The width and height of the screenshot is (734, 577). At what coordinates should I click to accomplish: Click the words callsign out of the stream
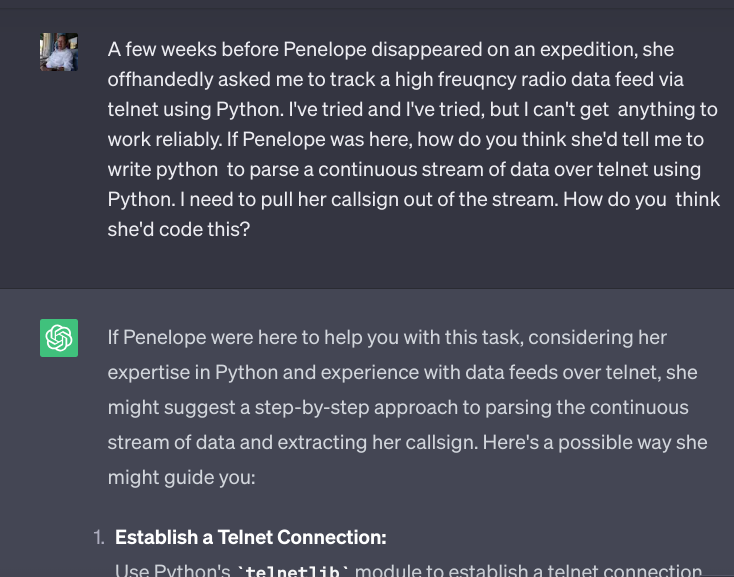[x=445, y=199]
